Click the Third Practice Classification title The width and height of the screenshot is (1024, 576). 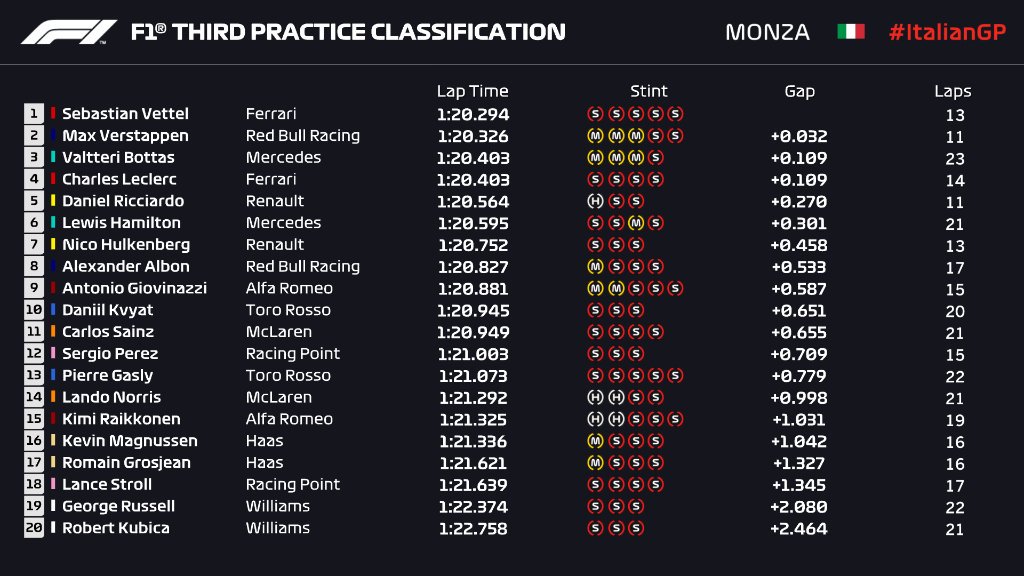click(348, 32)
